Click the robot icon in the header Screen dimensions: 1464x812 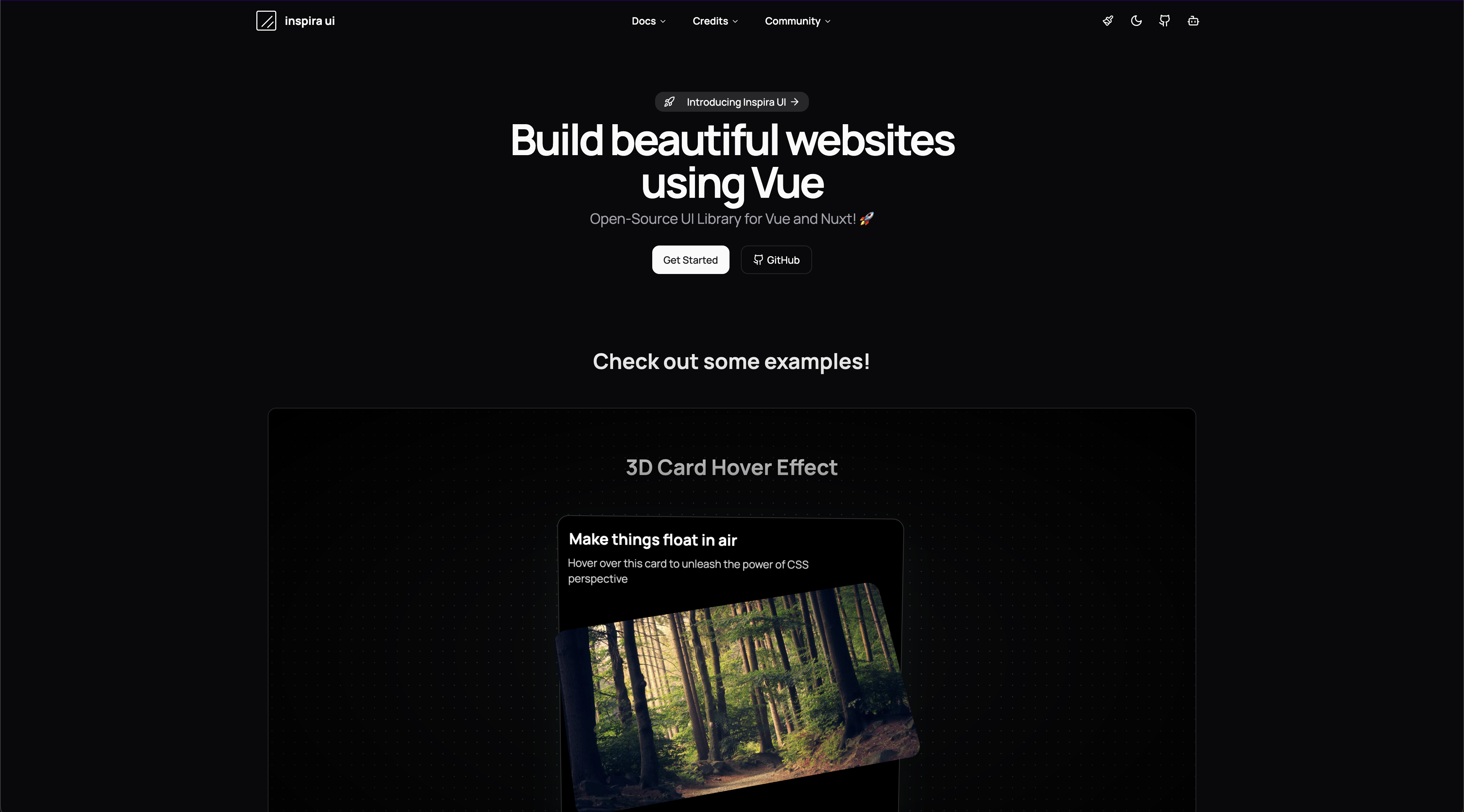(1193, 21)
